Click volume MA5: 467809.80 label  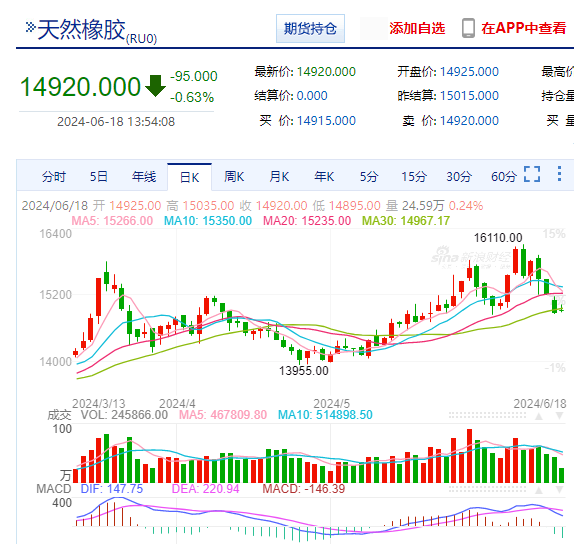[x=223, y=415]
